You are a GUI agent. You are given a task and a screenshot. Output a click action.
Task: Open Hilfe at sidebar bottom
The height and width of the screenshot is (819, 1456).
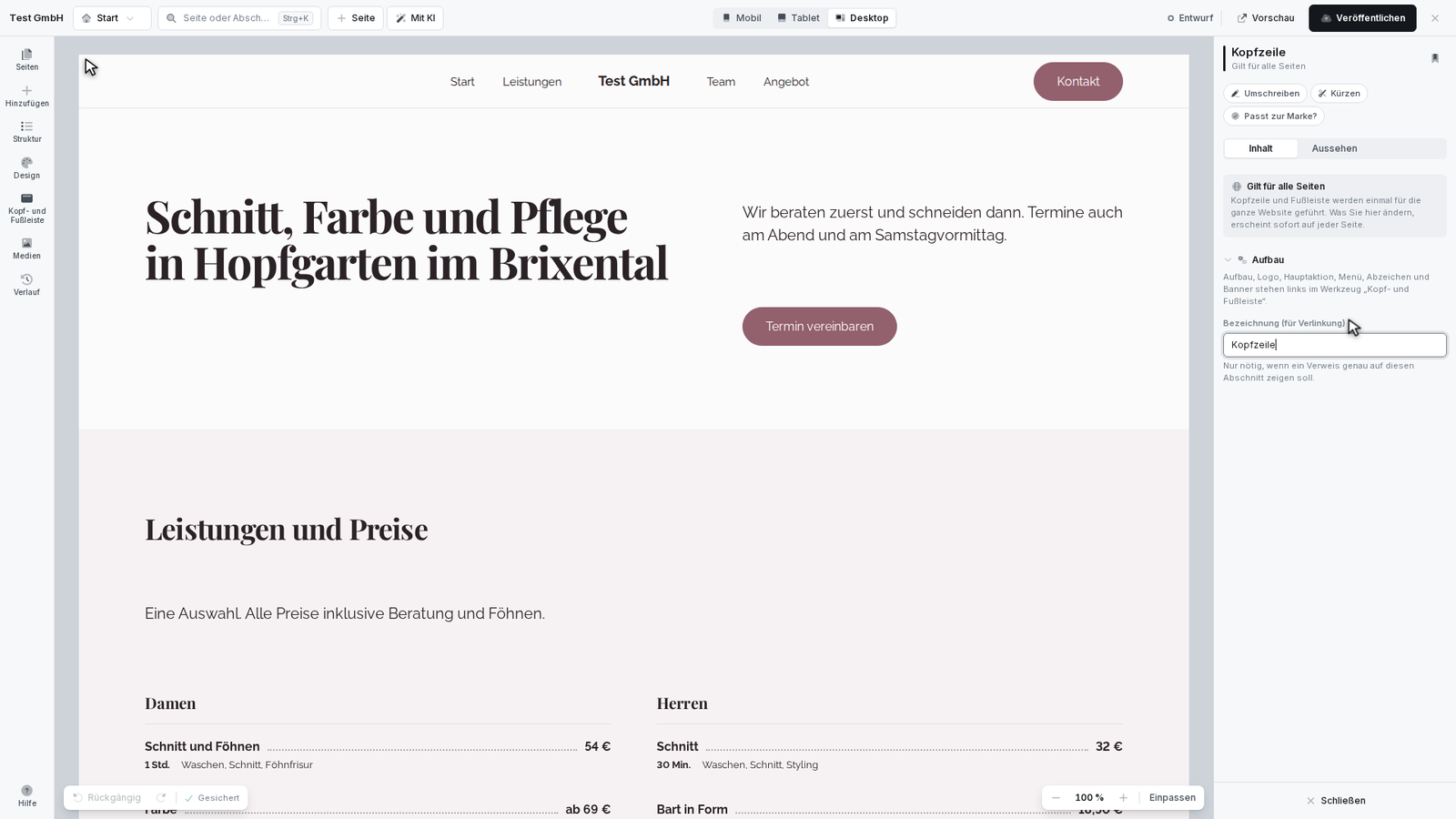tap(27, 796)
